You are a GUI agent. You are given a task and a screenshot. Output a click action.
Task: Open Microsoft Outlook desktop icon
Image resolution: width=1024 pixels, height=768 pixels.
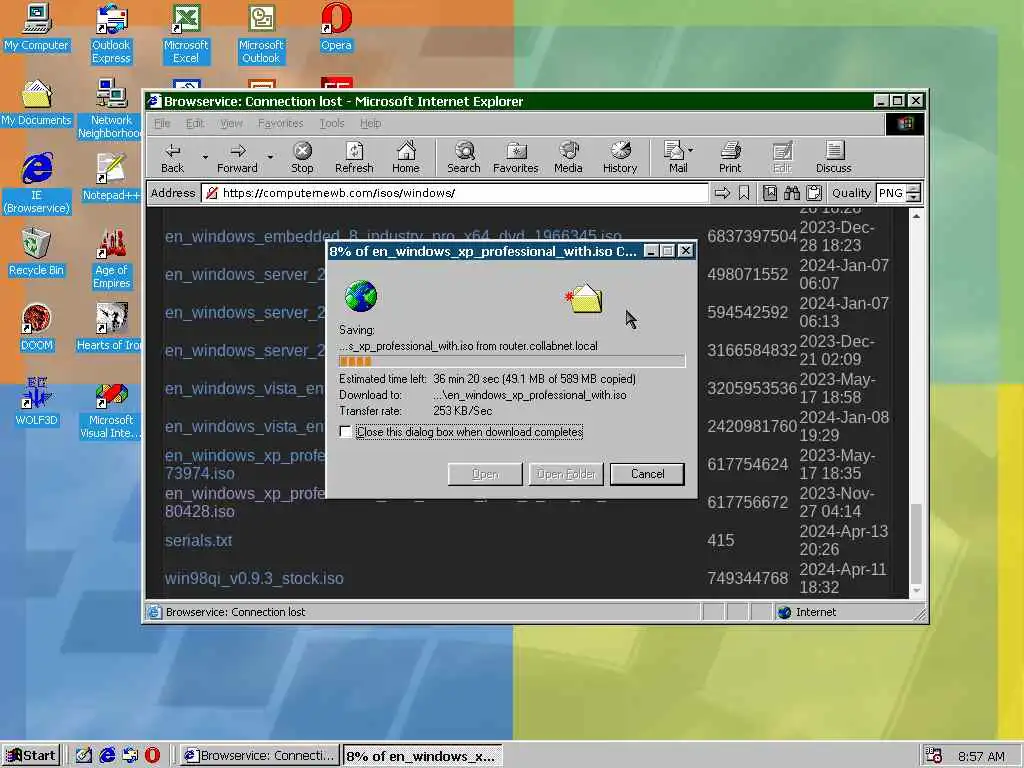(261, 34)
